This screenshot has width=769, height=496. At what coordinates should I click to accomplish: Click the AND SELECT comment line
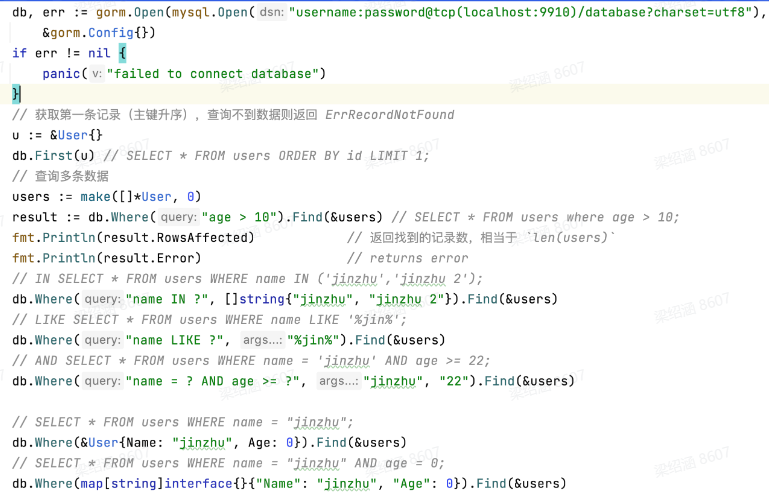[251, 361]
